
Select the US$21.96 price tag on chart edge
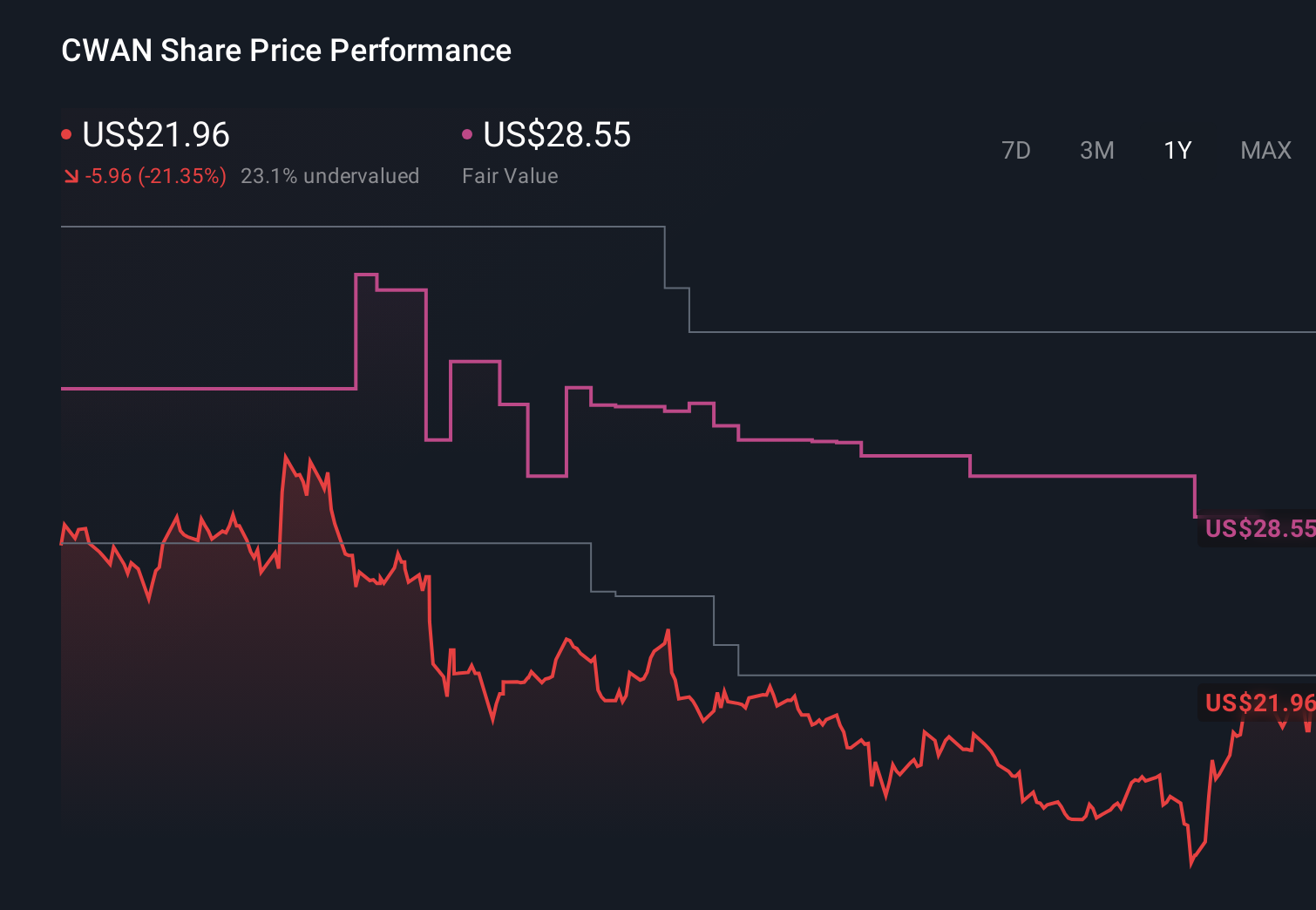click(x=1258, y=701)
